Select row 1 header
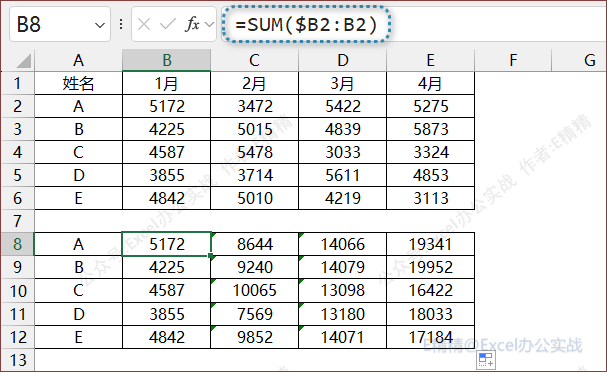The width and height of the screenshot is (607, 372). coord(17,83)
